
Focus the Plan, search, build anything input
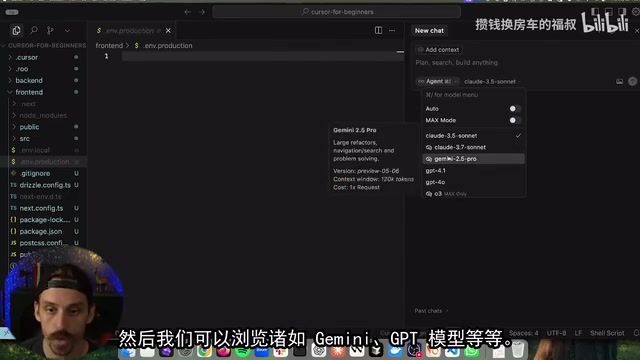pyautogui.click(x=456, y=63)
